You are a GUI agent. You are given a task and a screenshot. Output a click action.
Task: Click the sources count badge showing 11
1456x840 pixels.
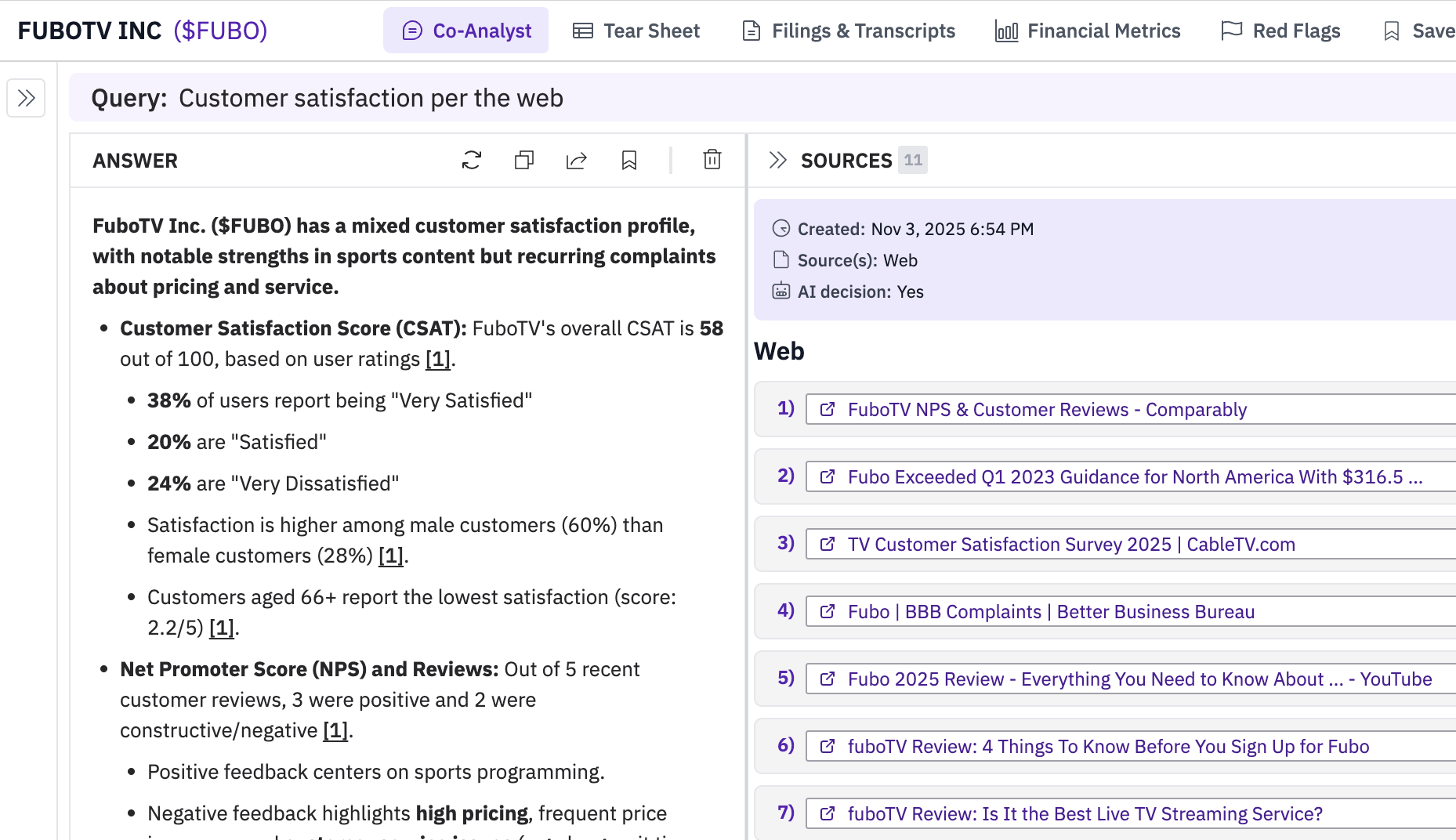click(x=912, y=160)
